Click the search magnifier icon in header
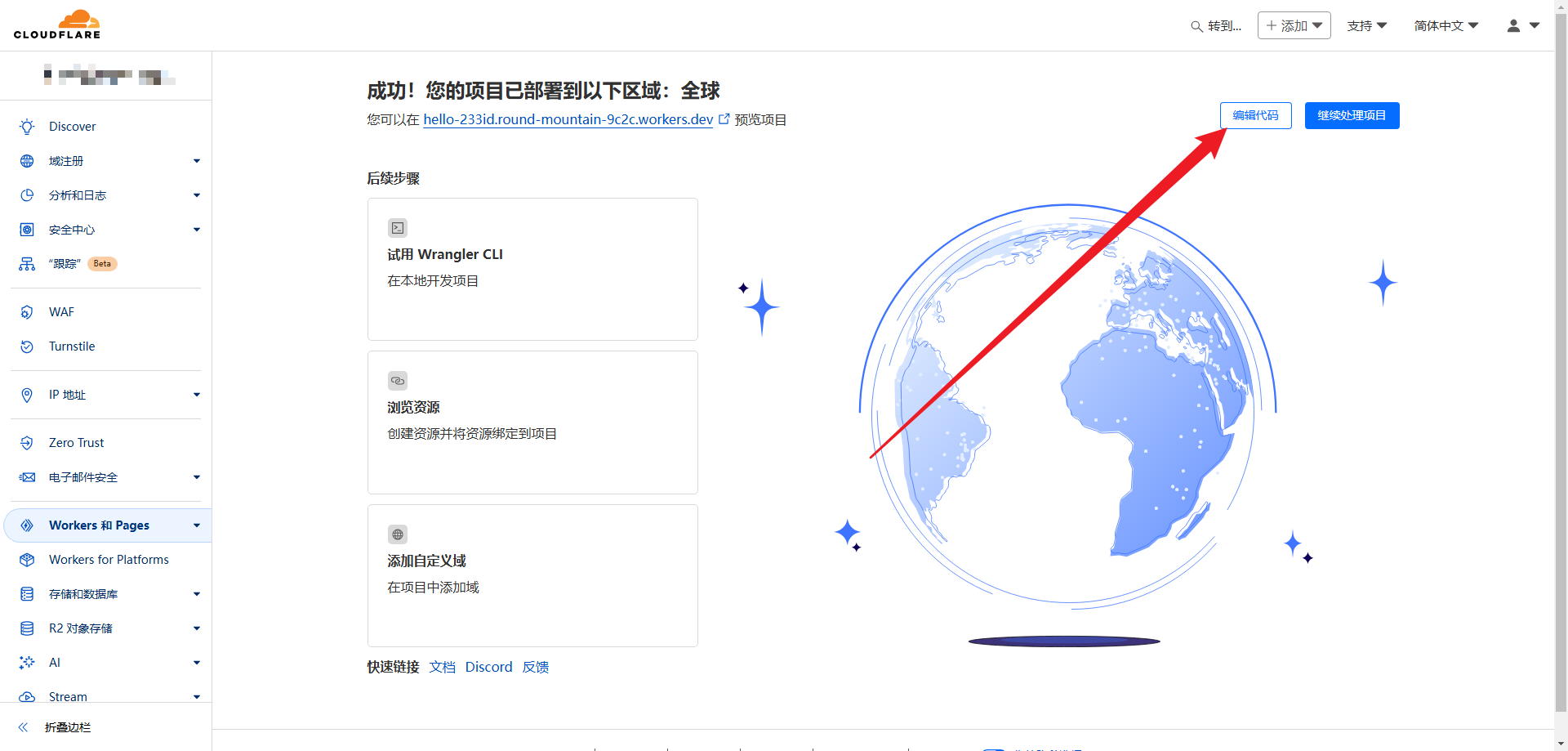This screenshot has width=1568, height=751. point(1196,26)
